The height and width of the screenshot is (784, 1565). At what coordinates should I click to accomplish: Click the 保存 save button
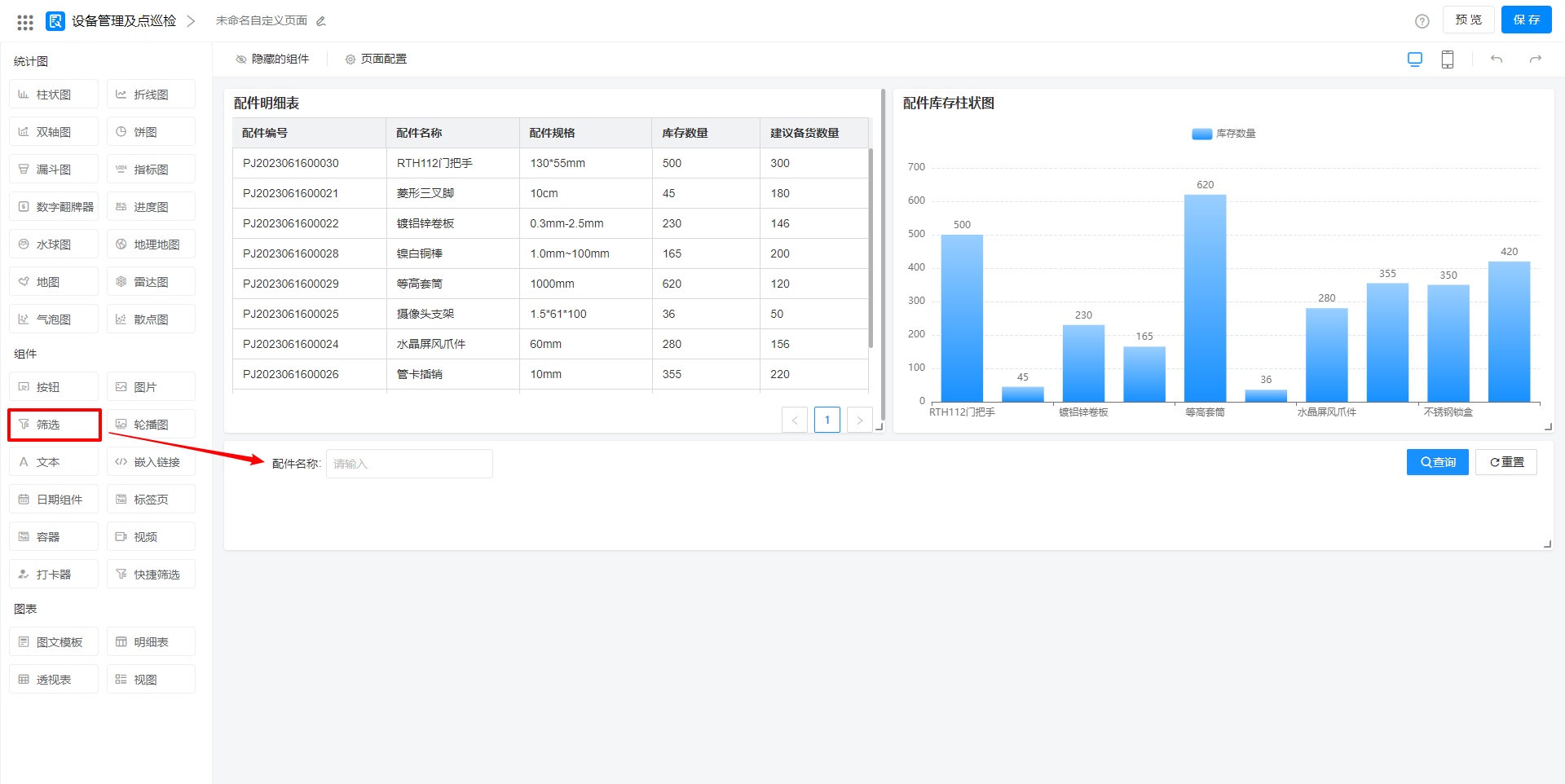point(1526,20)
